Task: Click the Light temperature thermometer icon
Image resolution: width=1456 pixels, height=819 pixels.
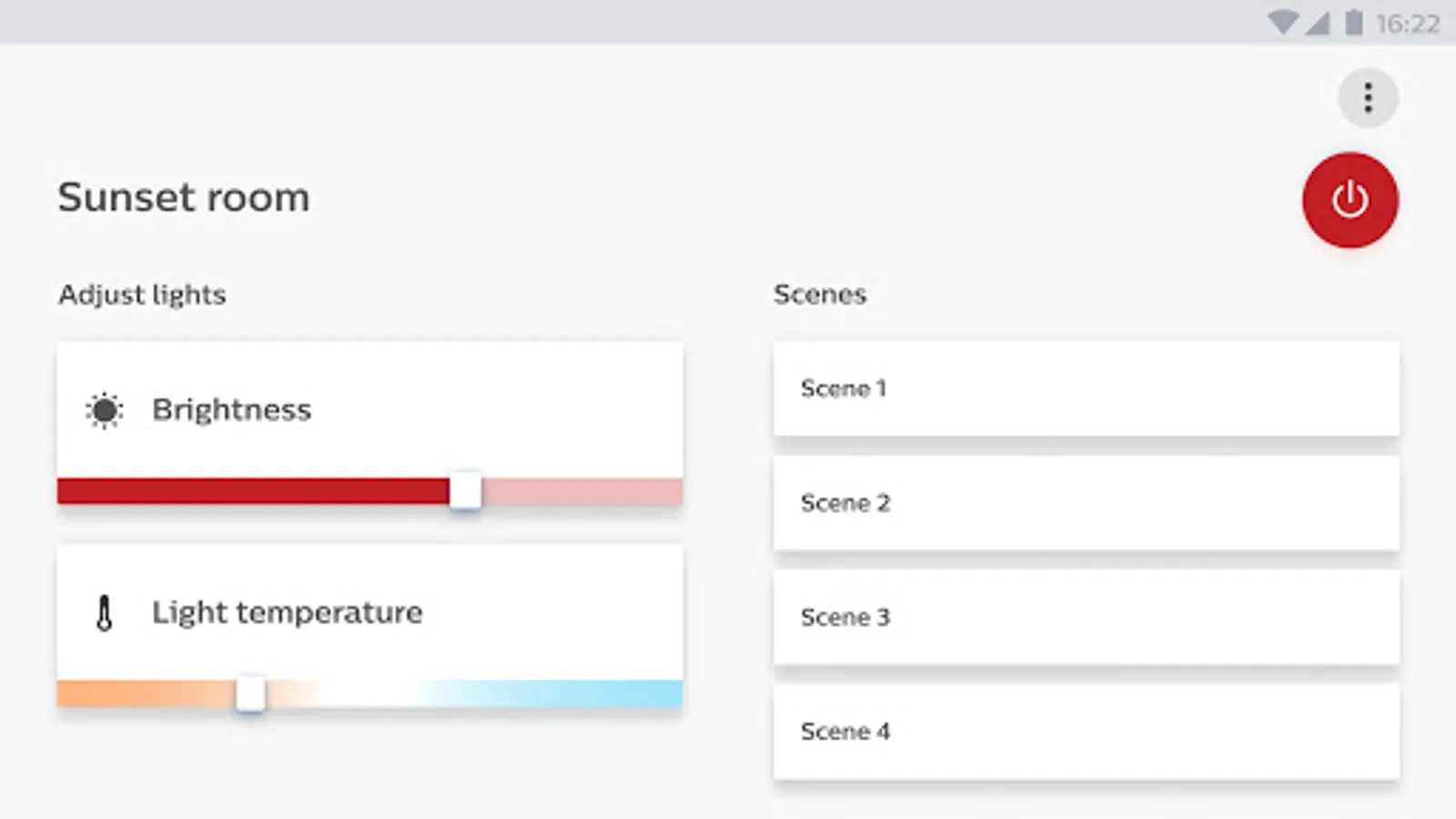Action: tap(105, 613)
